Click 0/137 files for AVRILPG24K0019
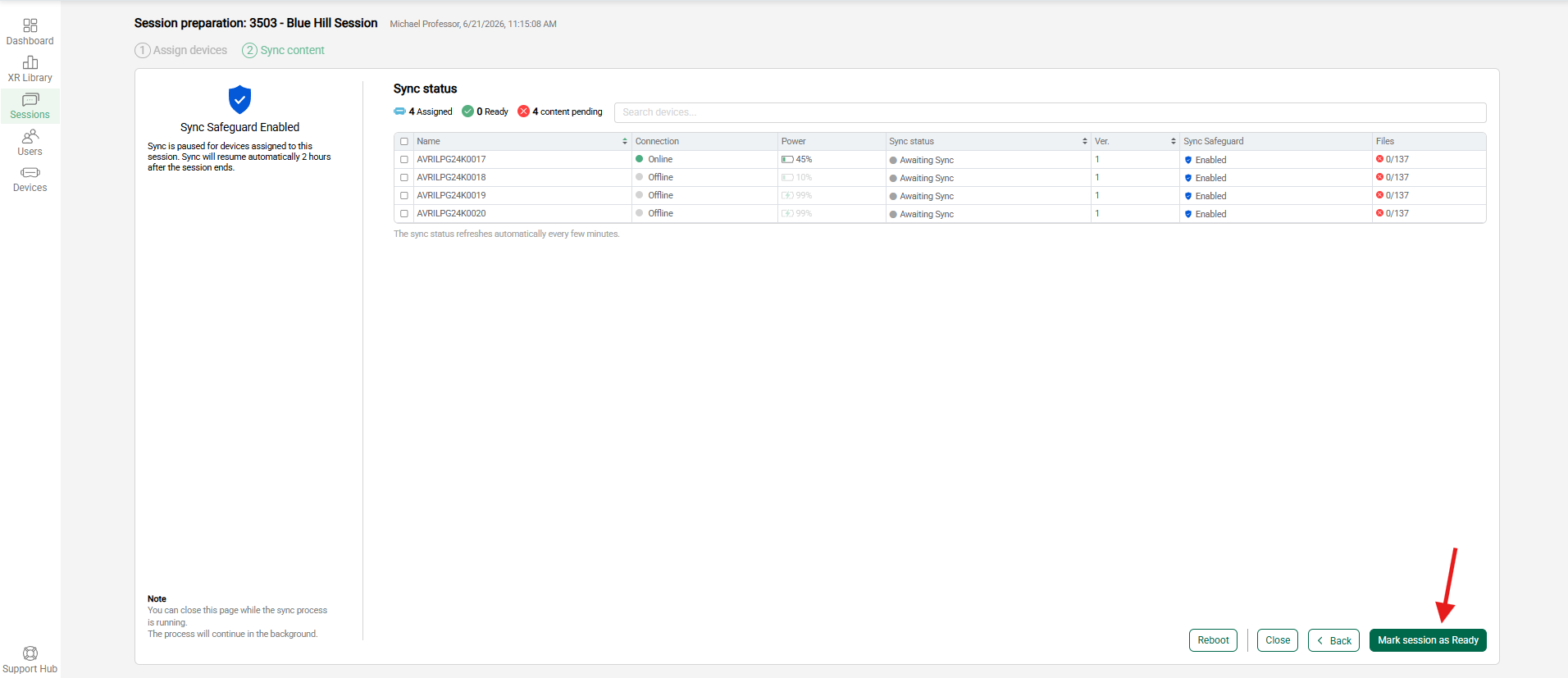Viewport: 1568px width, 678px height. [x=1397, y=196]
